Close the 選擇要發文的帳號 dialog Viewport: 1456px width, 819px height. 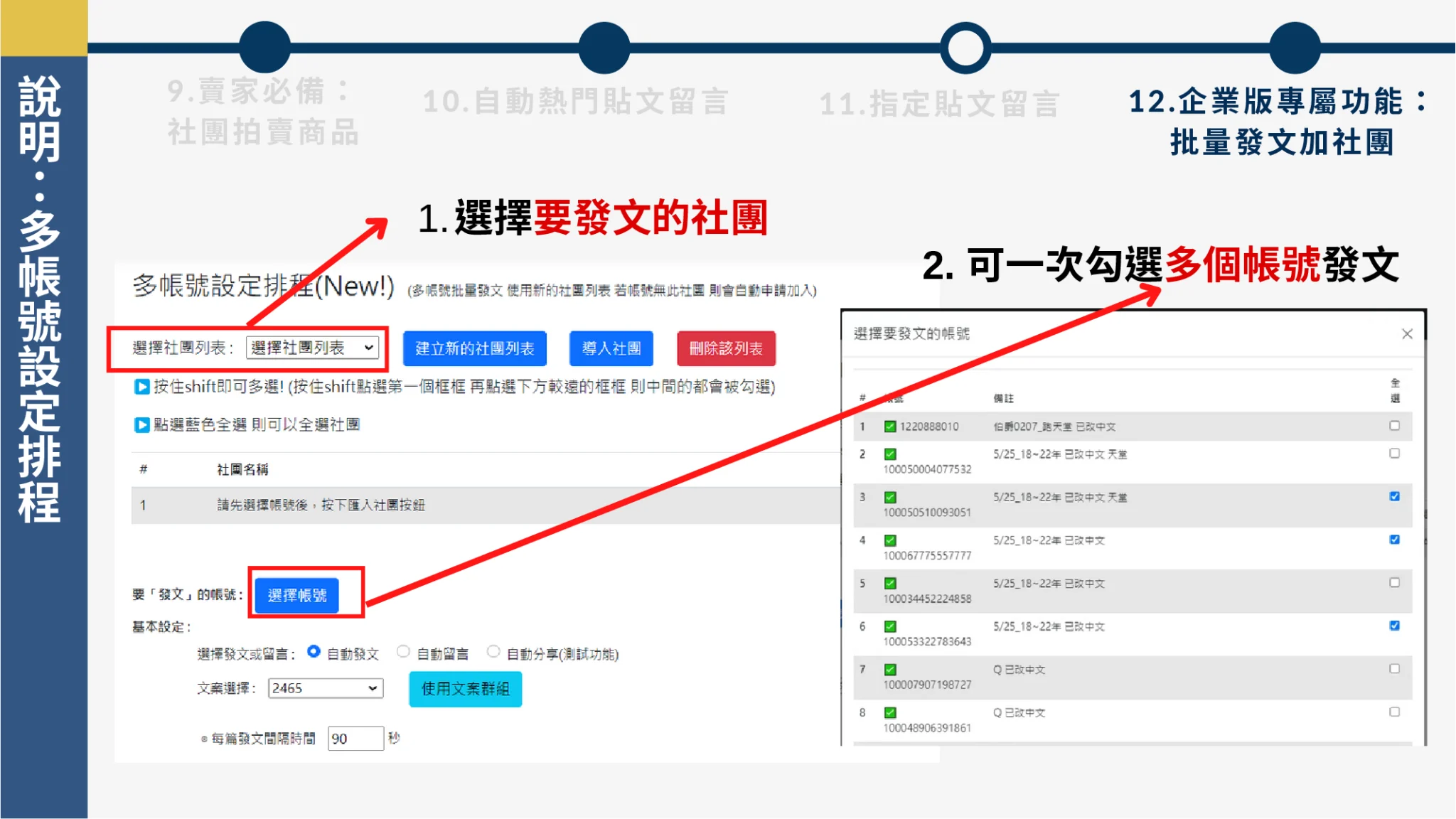tap(1407, 334)
